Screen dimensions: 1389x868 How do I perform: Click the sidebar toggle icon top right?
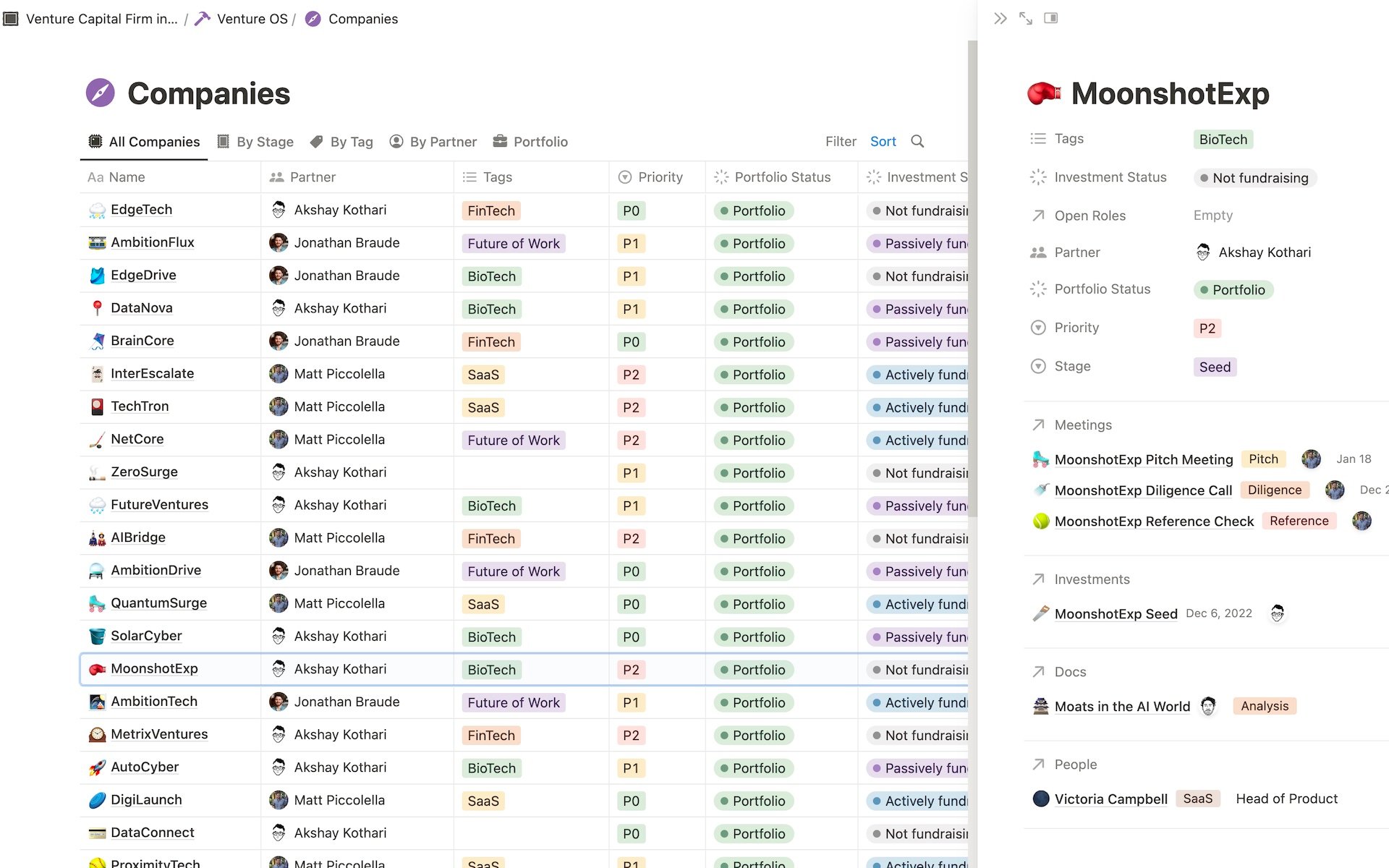1051,19
